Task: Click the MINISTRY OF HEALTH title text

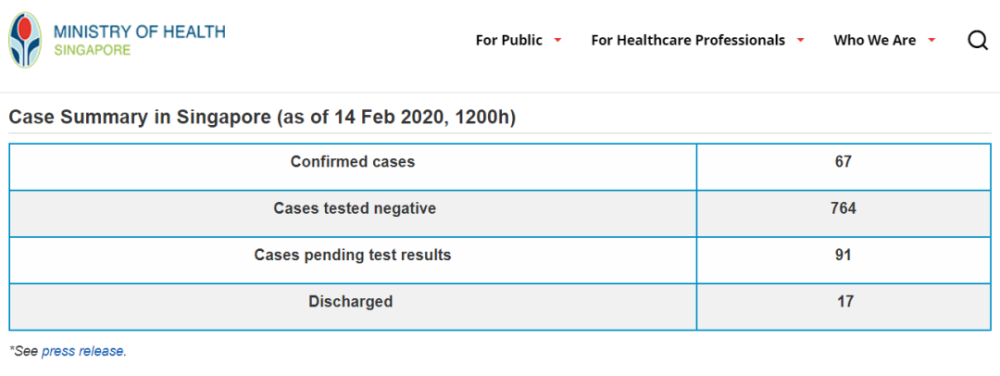Action: (x=139, y=32)
